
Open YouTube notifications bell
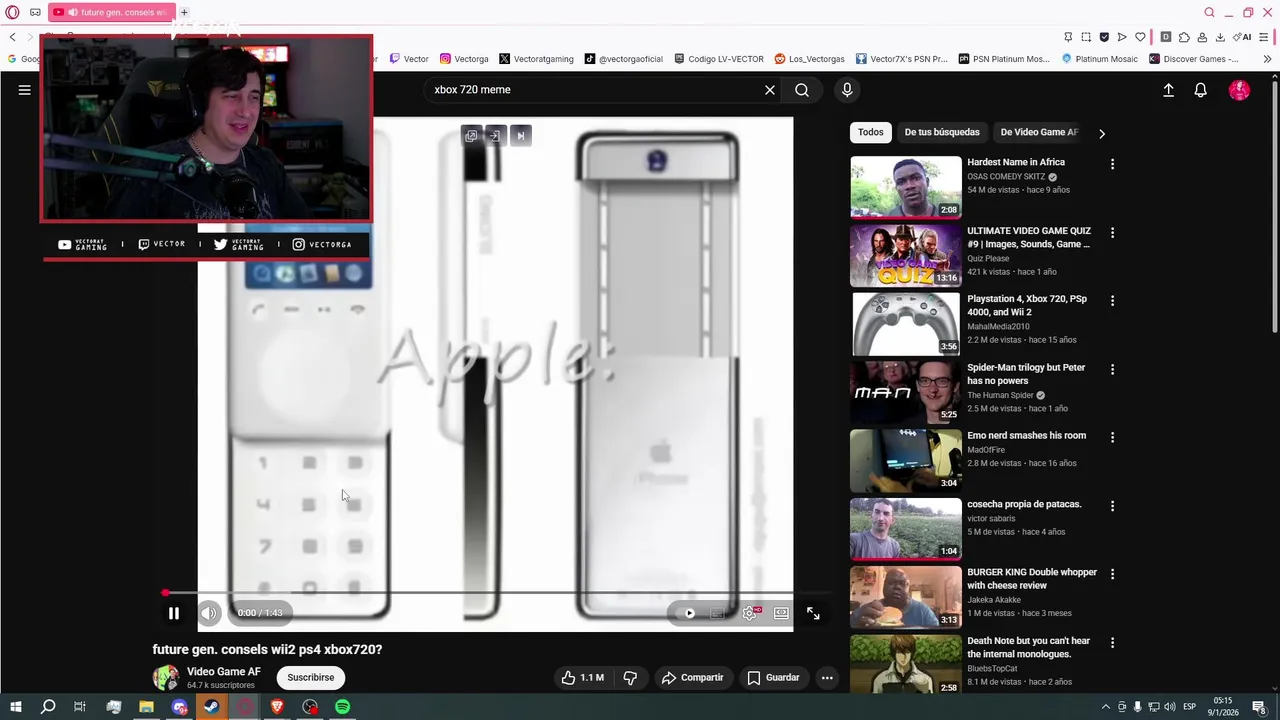coord(1201,90)
